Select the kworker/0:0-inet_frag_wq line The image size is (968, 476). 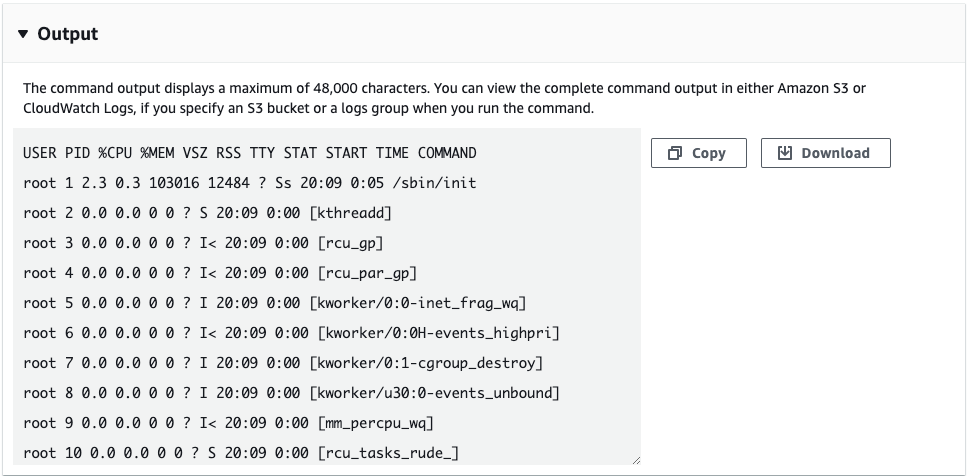(x=275, y=303)
